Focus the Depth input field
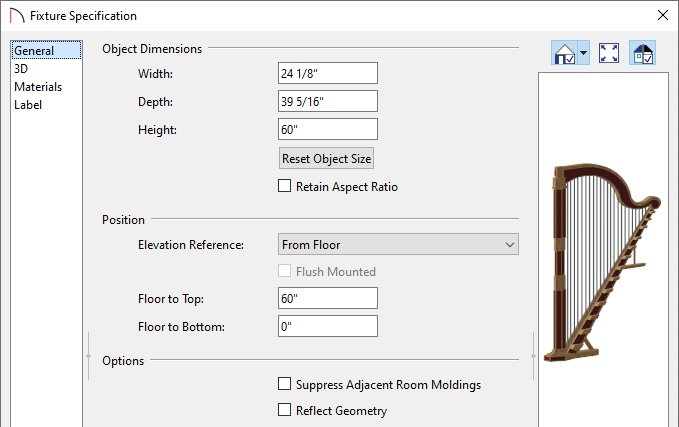 pyautogui.click(x=328, y=101)
